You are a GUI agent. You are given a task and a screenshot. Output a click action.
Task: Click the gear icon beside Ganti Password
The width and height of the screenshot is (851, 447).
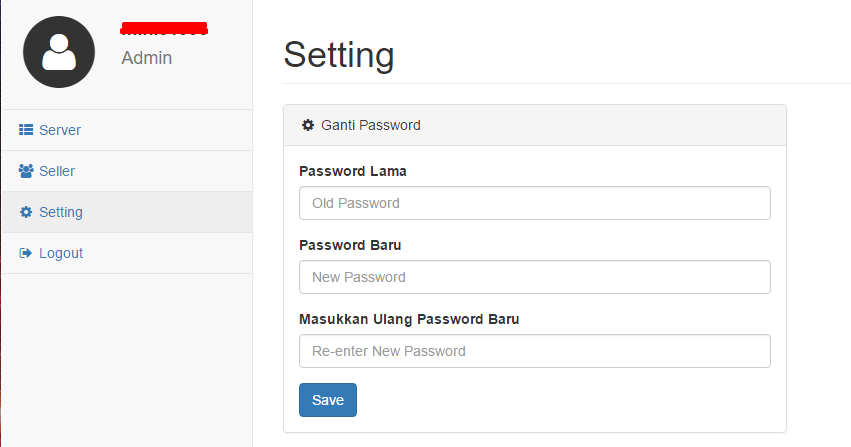click(x=308, y=125)
